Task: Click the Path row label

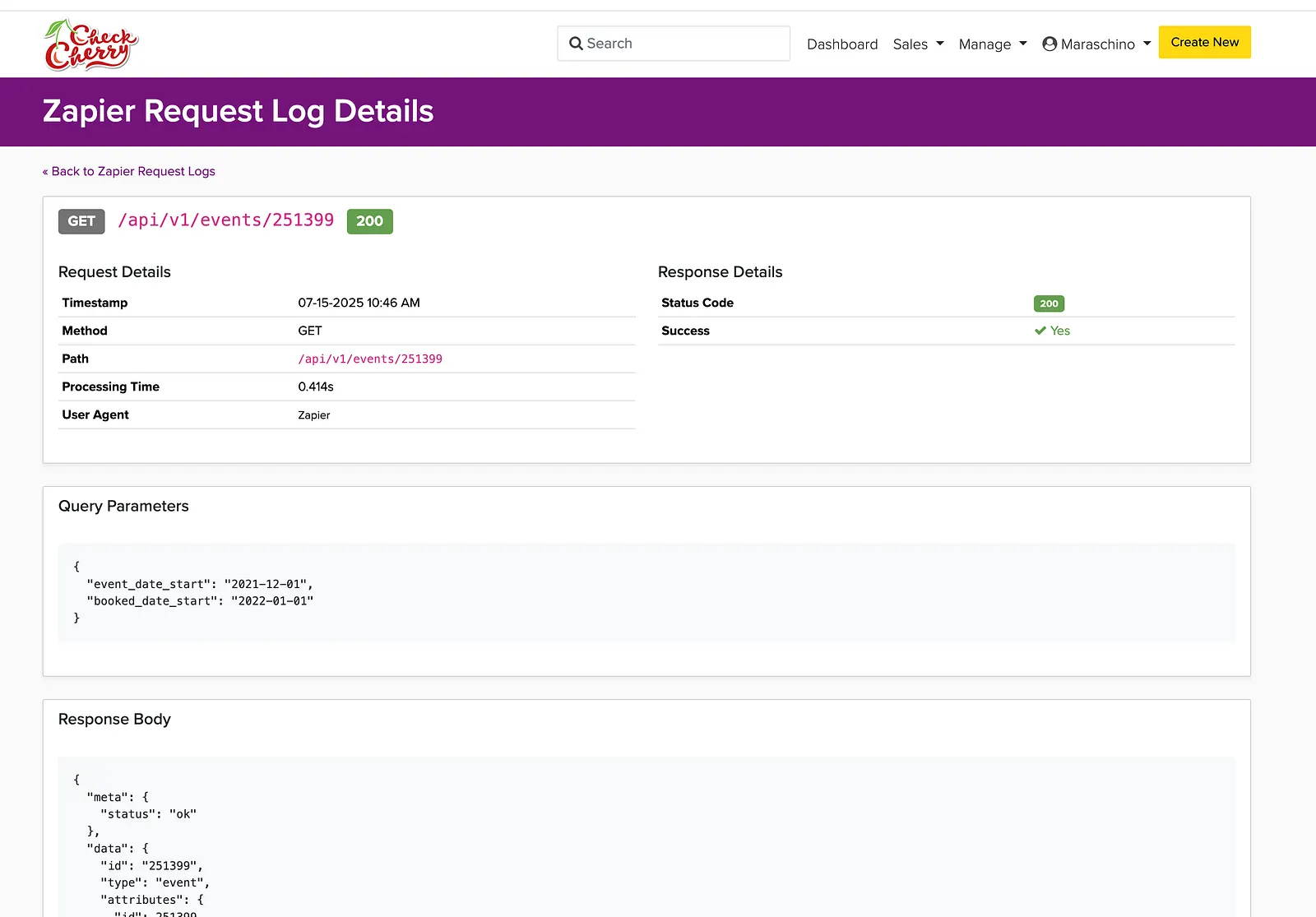Action: coord(76,359)
